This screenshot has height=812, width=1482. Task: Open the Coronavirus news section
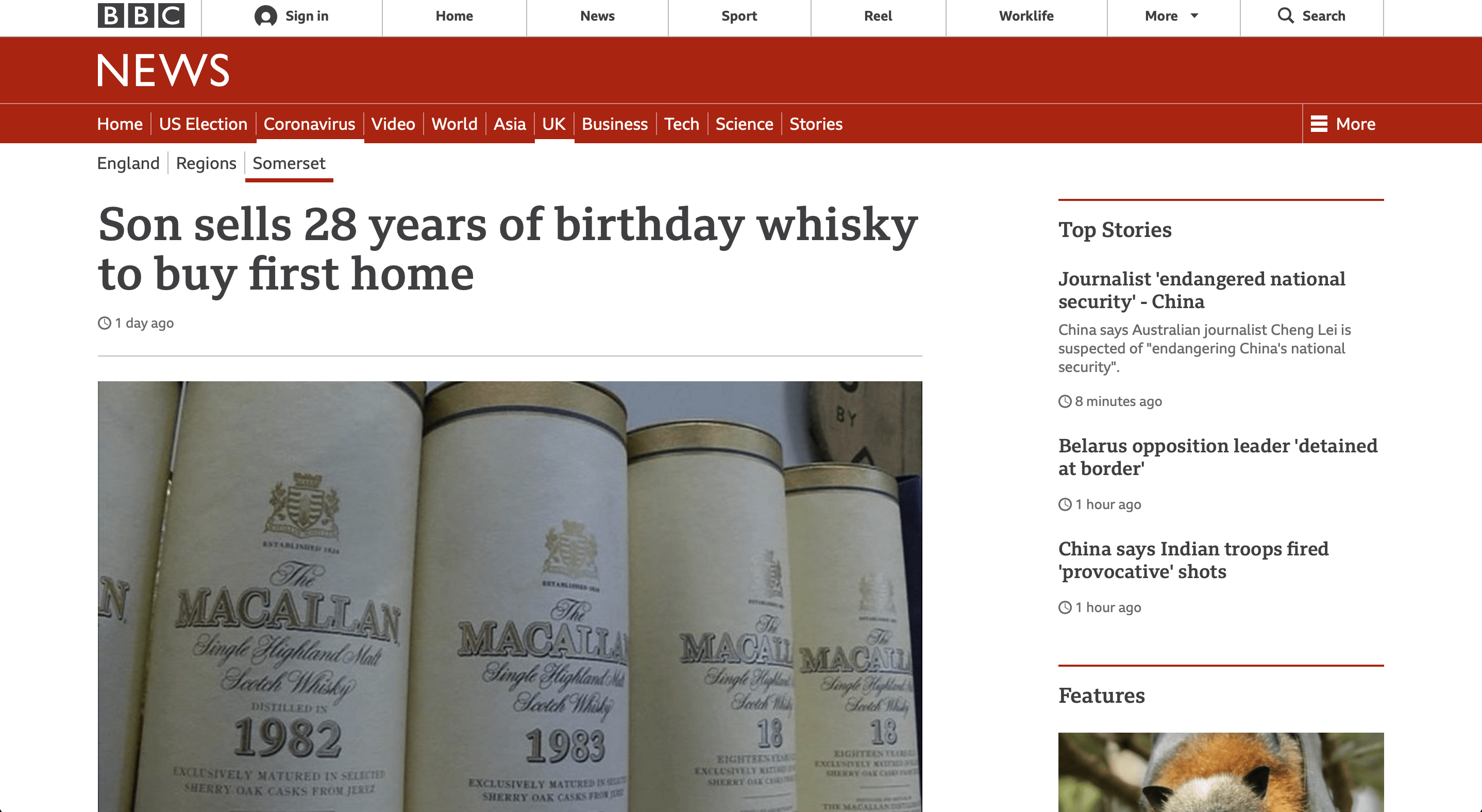tap(310, 124)
